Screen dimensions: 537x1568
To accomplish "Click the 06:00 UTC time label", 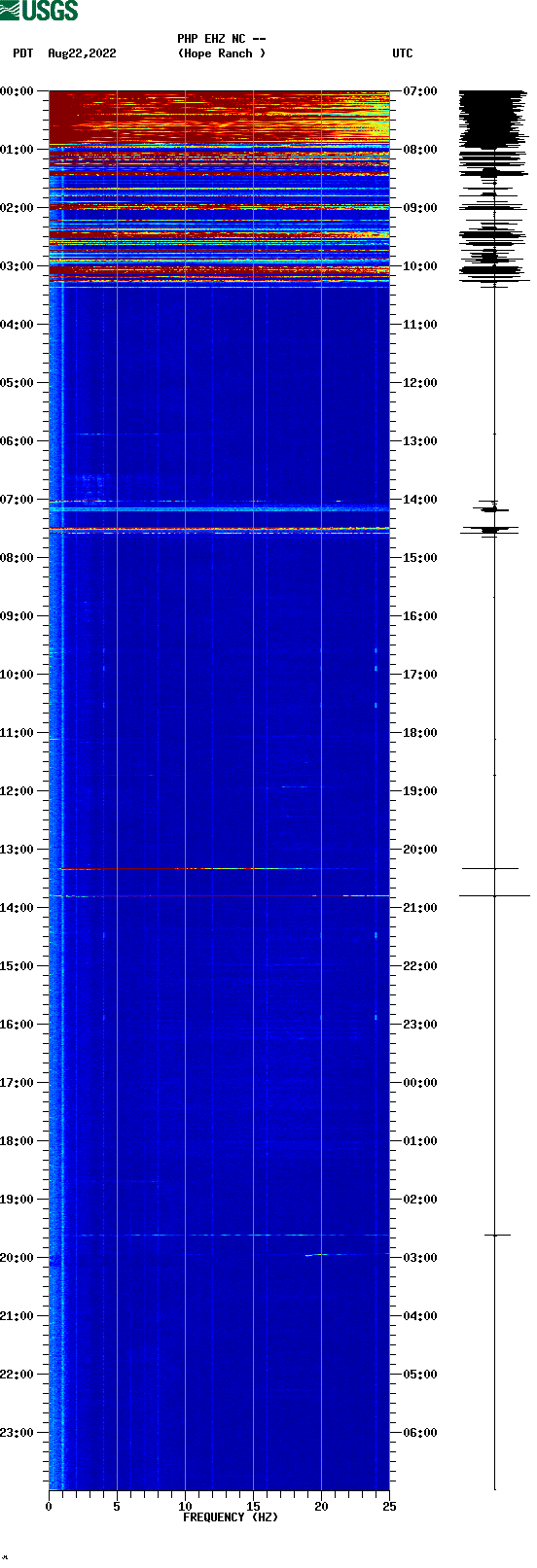I will click(x=420, y=1433).
